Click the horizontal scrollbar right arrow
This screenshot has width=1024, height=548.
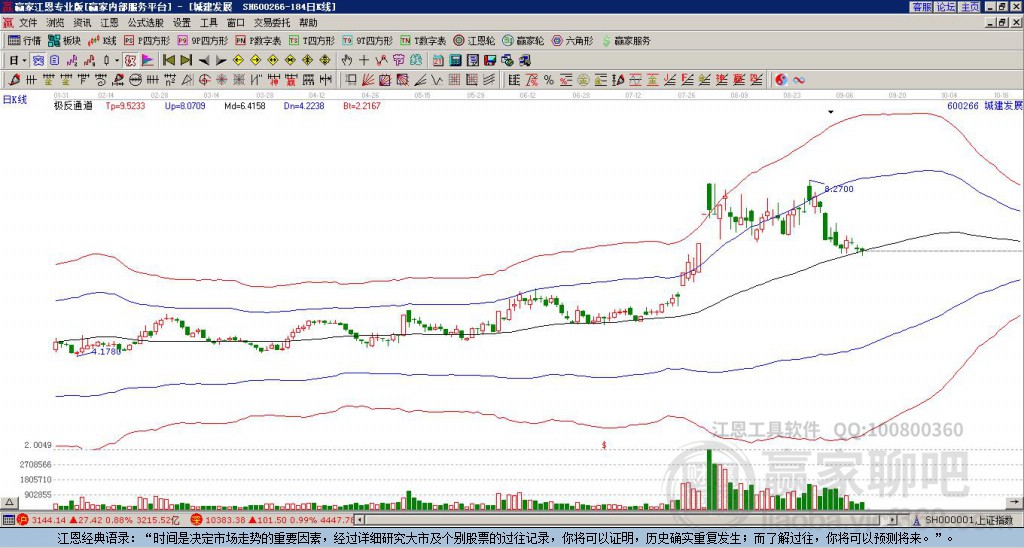(x=893, y=520)
